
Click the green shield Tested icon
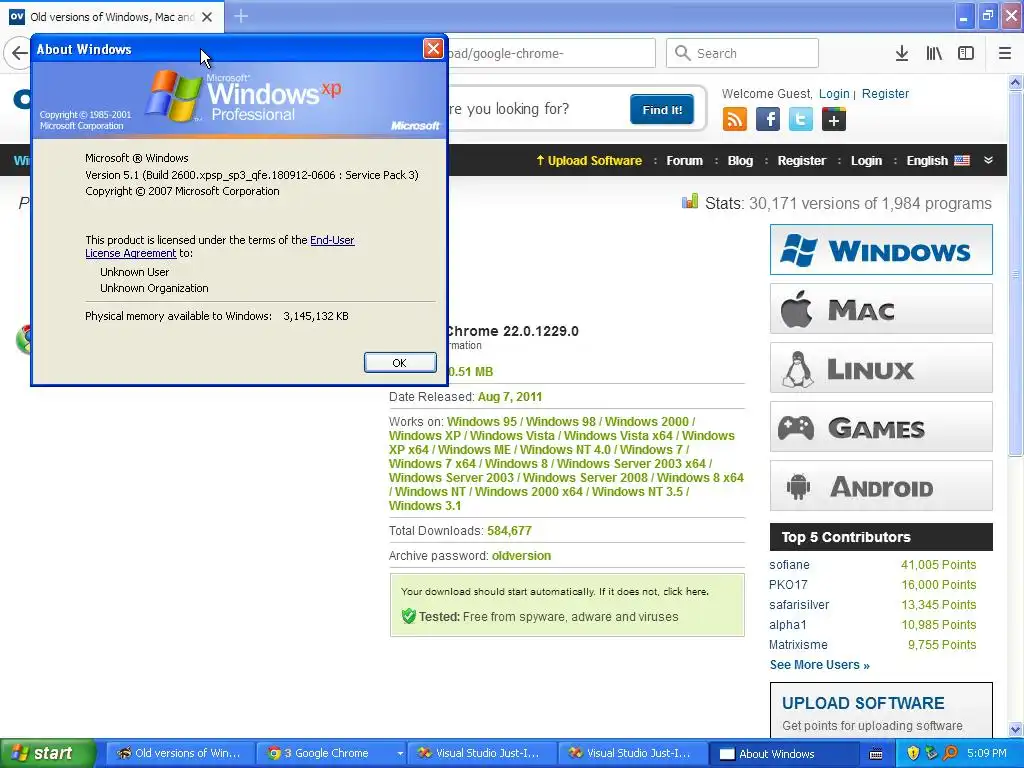pos(409,616)
